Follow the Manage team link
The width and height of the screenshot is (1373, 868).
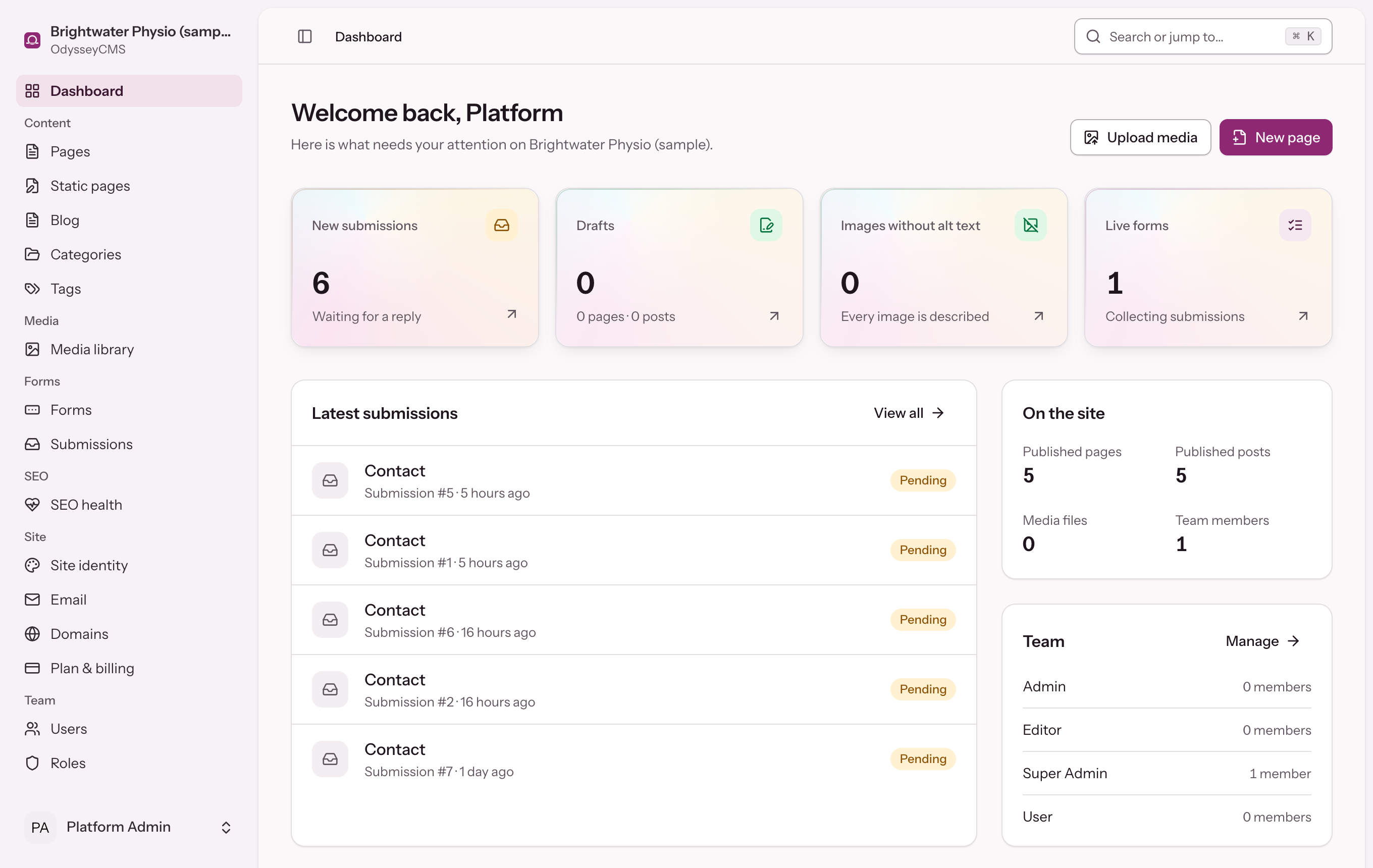pos(1262,640)
